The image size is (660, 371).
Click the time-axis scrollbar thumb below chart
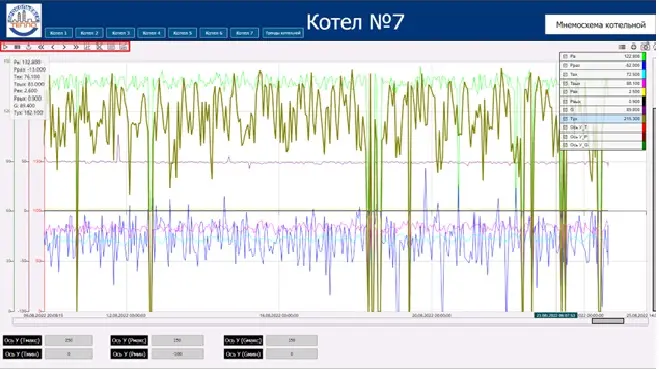point(608,321)
